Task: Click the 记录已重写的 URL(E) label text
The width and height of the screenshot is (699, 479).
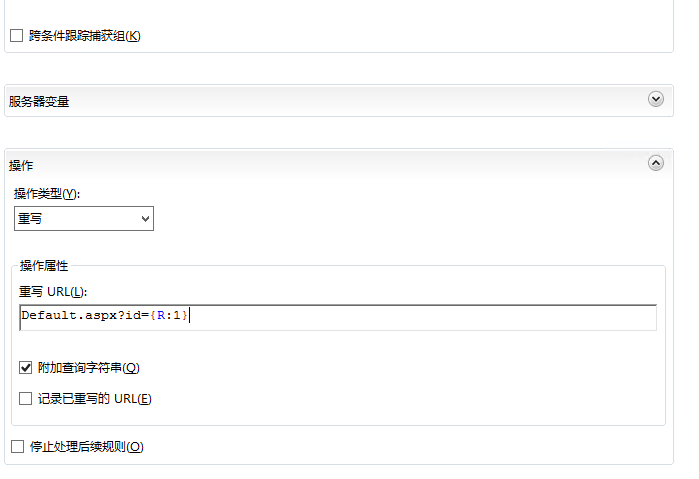Action: click(95, 399)
